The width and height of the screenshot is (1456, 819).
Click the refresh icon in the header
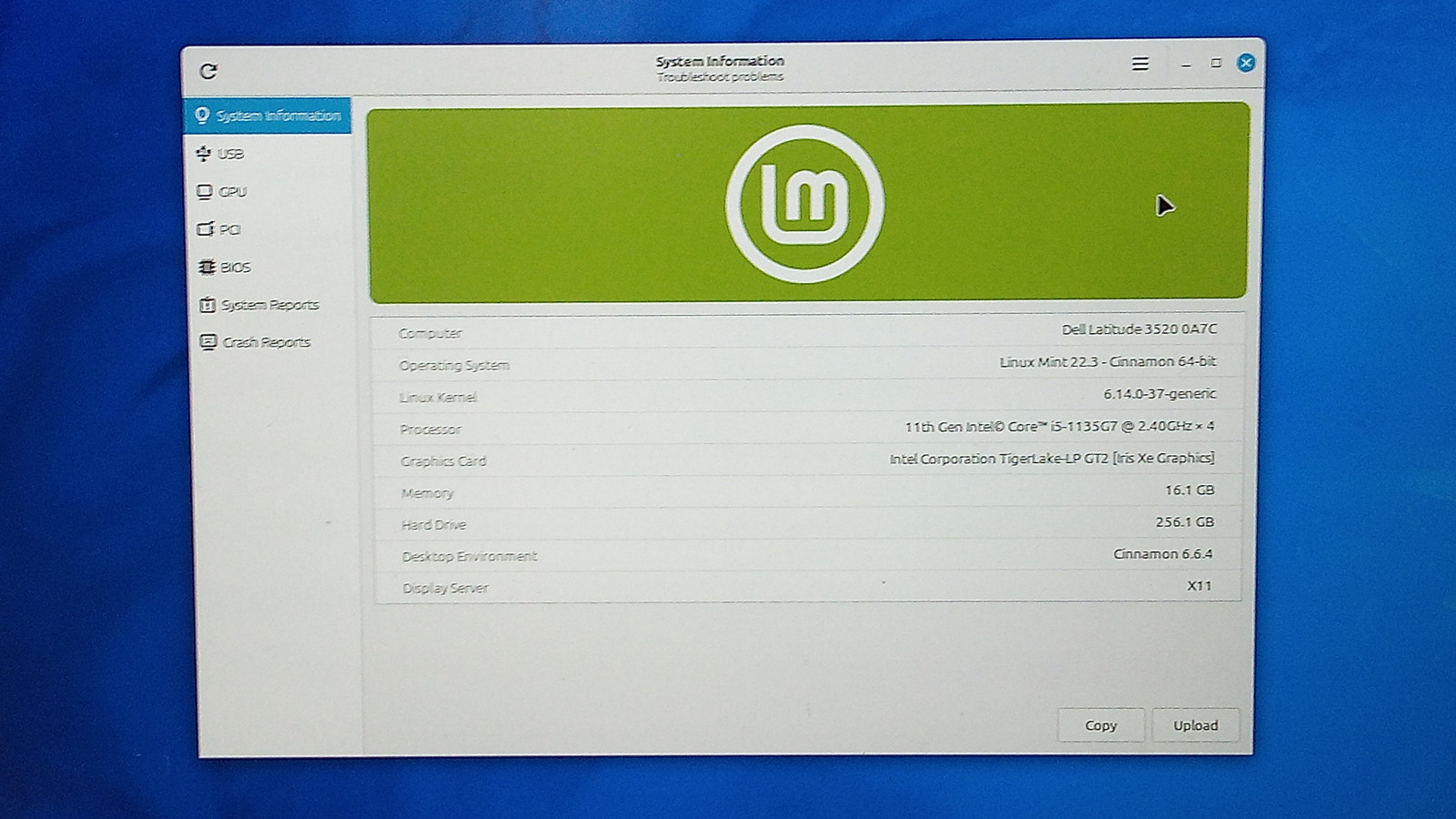click(208, 71)
